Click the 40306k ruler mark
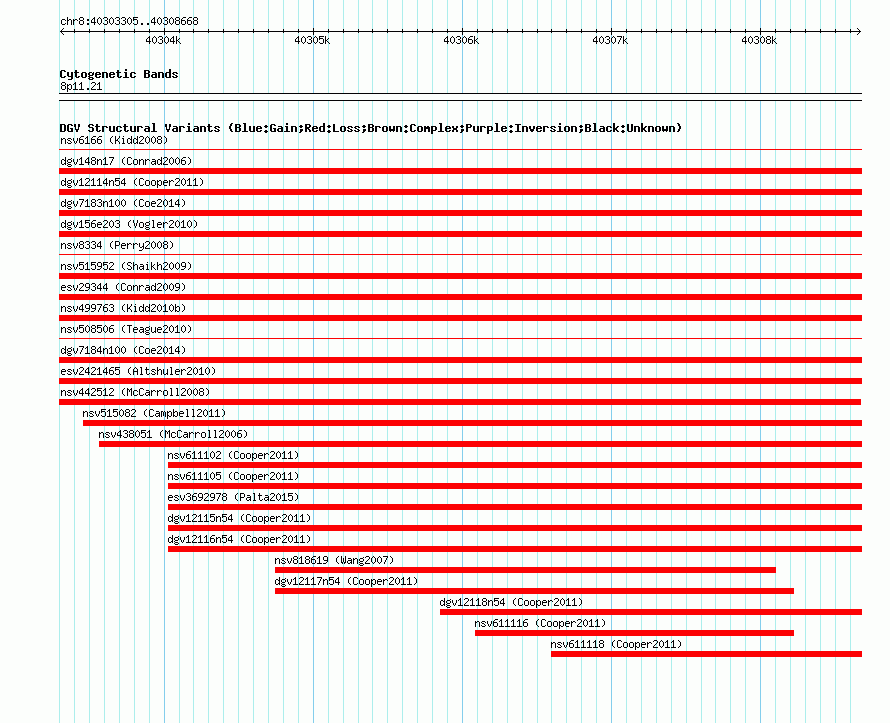Viewport: 890px width, 723px height. coord(461,40)
